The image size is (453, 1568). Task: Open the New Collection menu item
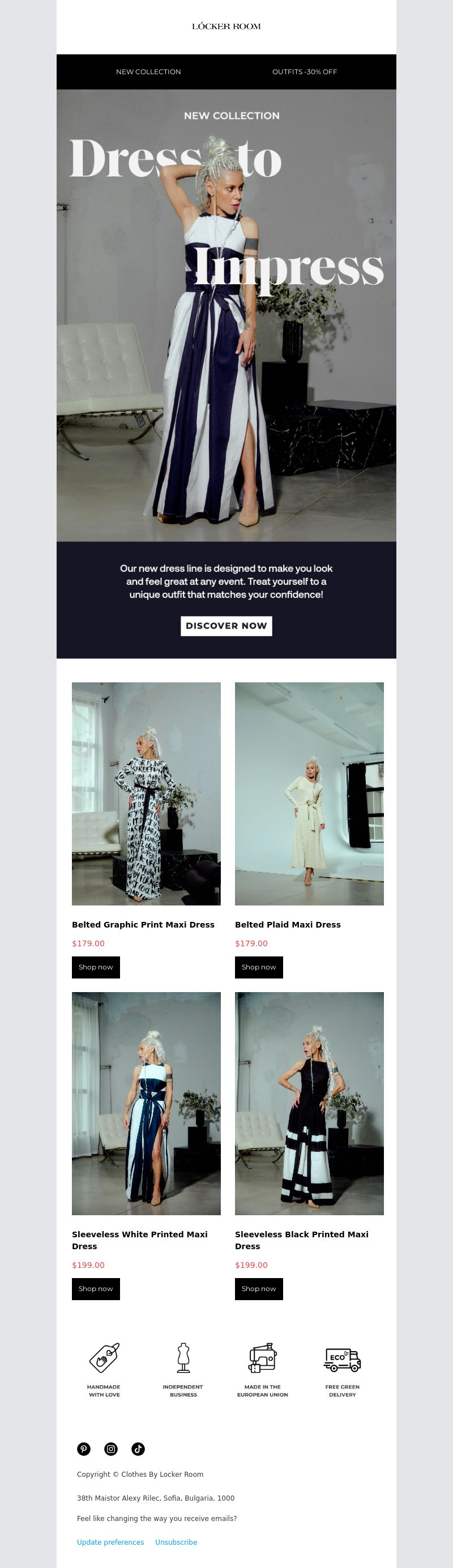[148, 72]
